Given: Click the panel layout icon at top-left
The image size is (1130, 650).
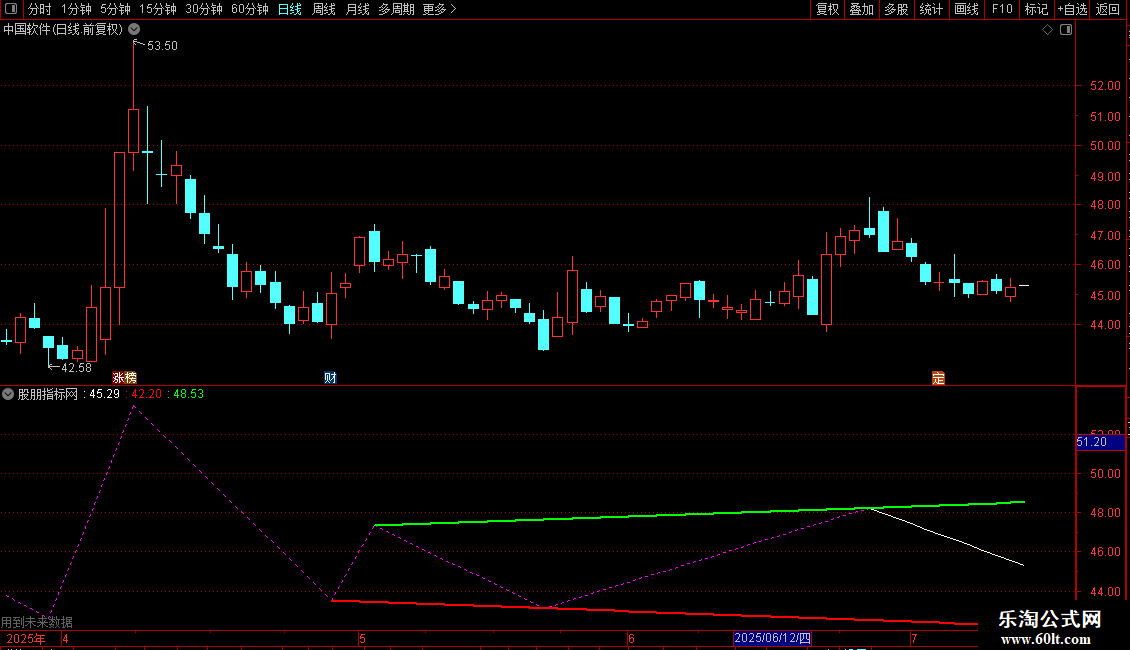Looking at the screenshot, I should (11, 9).
